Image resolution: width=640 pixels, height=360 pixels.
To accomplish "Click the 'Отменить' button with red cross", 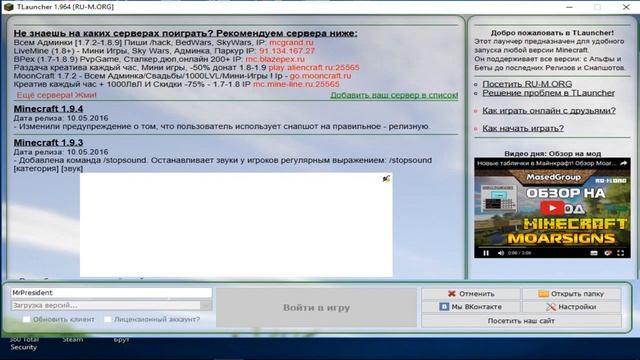I will coord(471,293).
